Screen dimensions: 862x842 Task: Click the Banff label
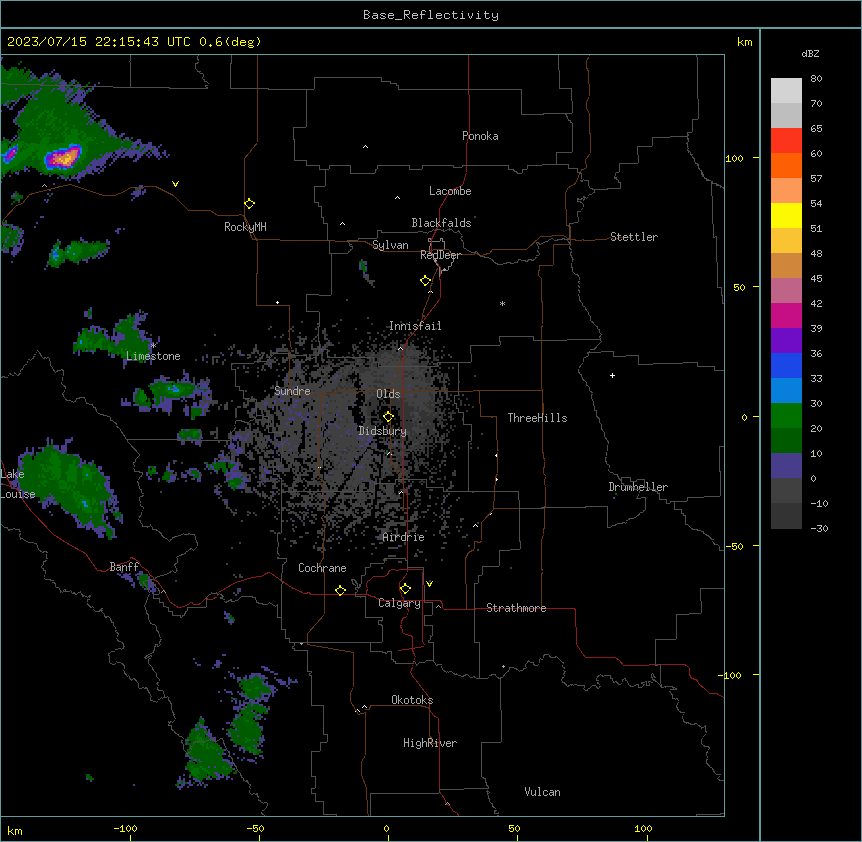(x=124, y=567)
